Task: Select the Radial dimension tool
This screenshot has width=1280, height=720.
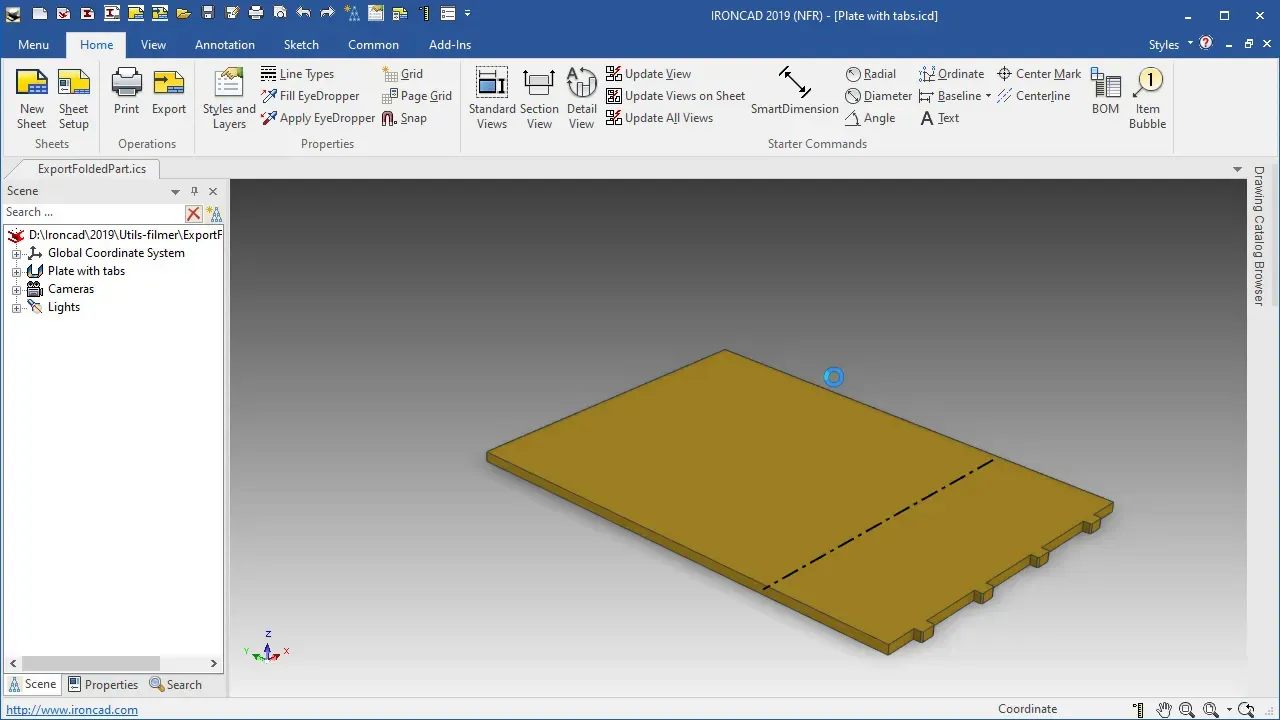Action: tap(871, 74)
